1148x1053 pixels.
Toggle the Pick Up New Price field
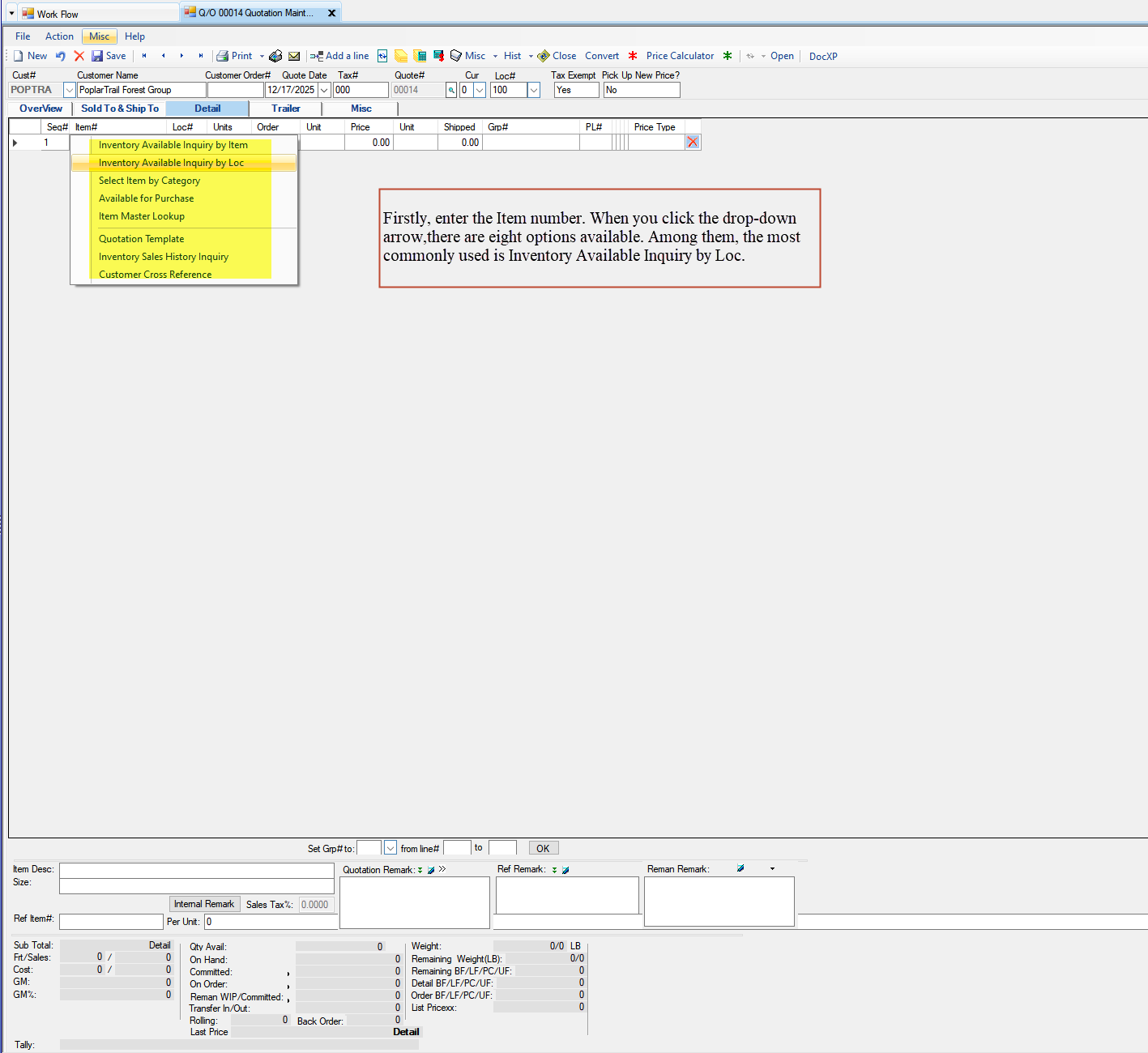click(x=641, y=89)
